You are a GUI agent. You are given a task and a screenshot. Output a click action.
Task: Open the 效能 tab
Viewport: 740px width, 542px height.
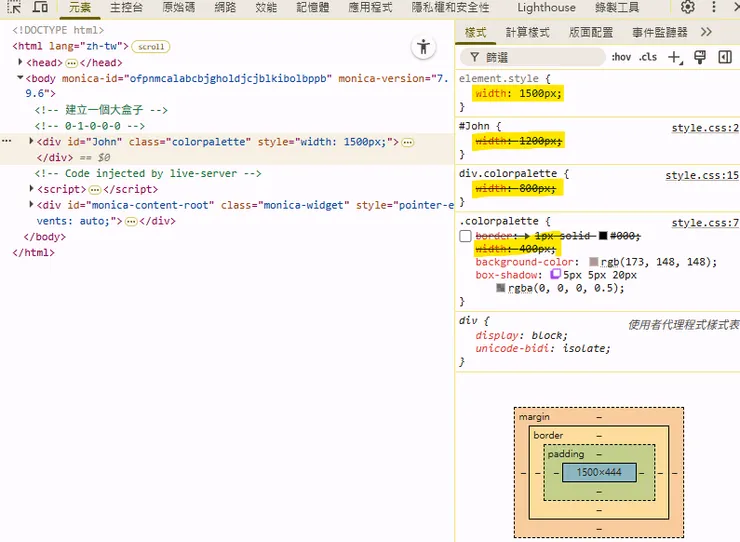click(x=266, y=8)
